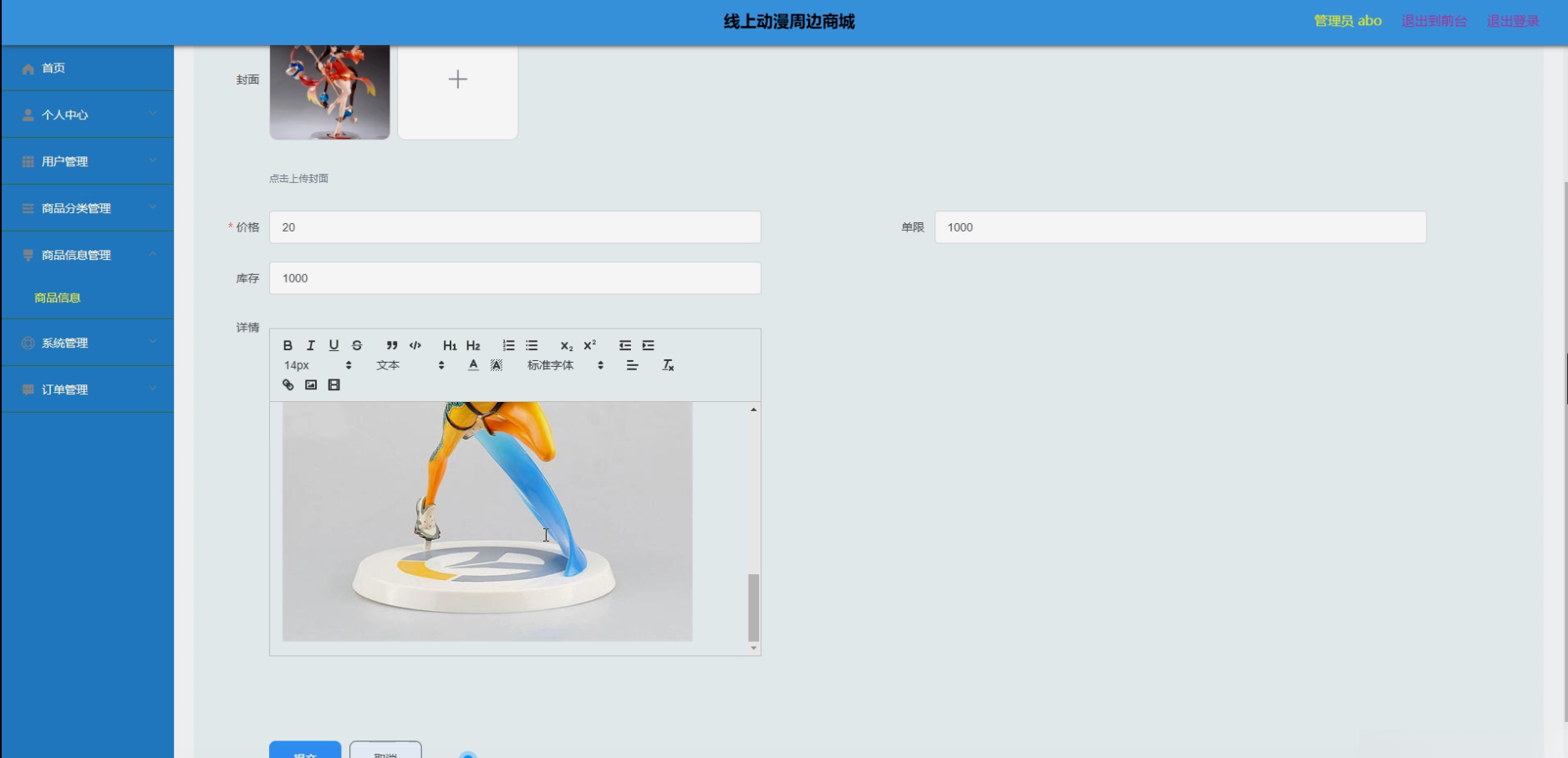Viewport: 1568px width, 758px height.
Task: Open the 商品信息 submenu item
Action: (58, 298)
